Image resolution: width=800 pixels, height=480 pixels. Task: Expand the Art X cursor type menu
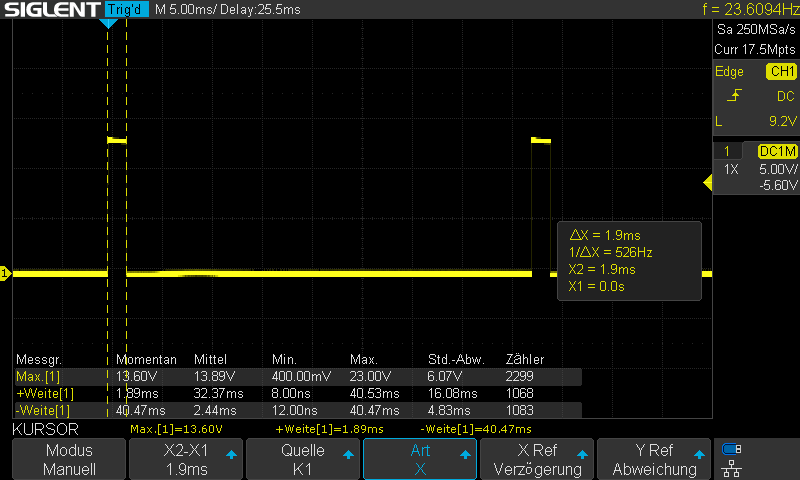coord(420,459)
